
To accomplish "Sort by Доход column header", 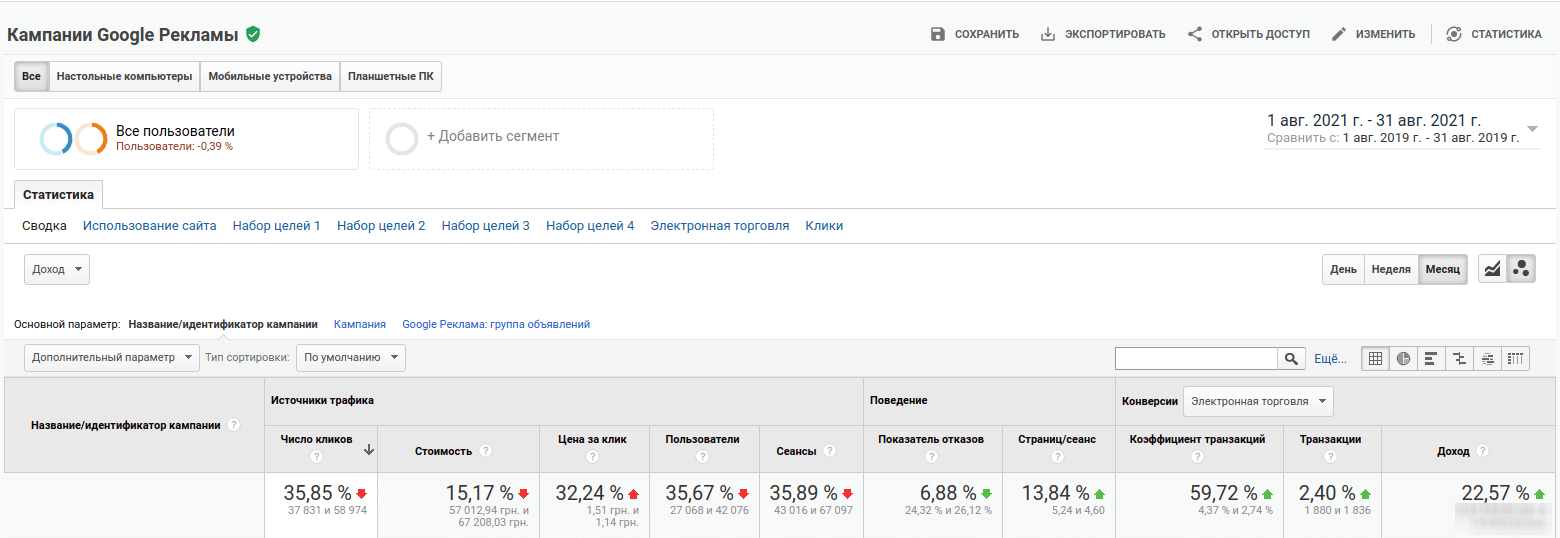I will coord(1453,451).
